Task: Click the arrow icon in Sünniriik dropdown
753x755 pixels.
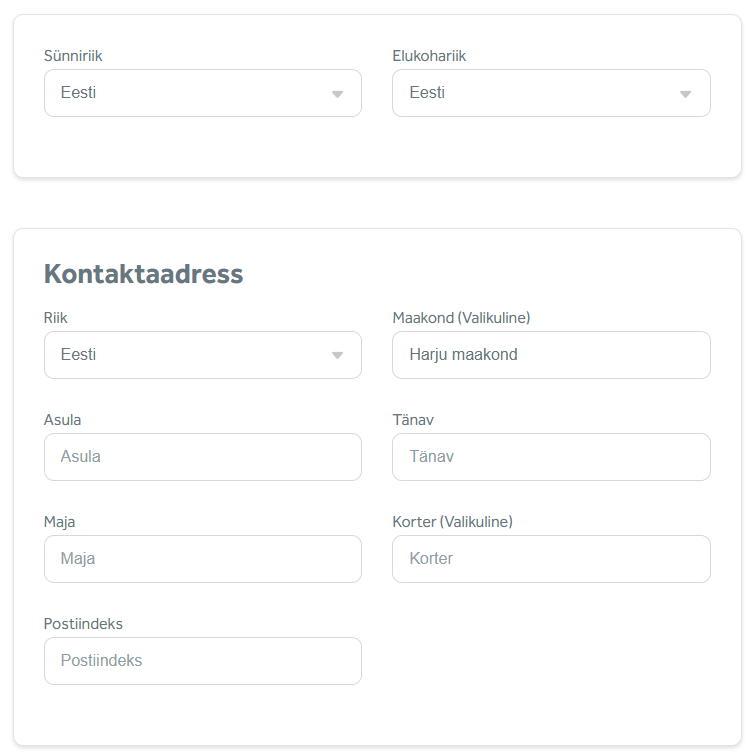Action: (x=337, y=94)
